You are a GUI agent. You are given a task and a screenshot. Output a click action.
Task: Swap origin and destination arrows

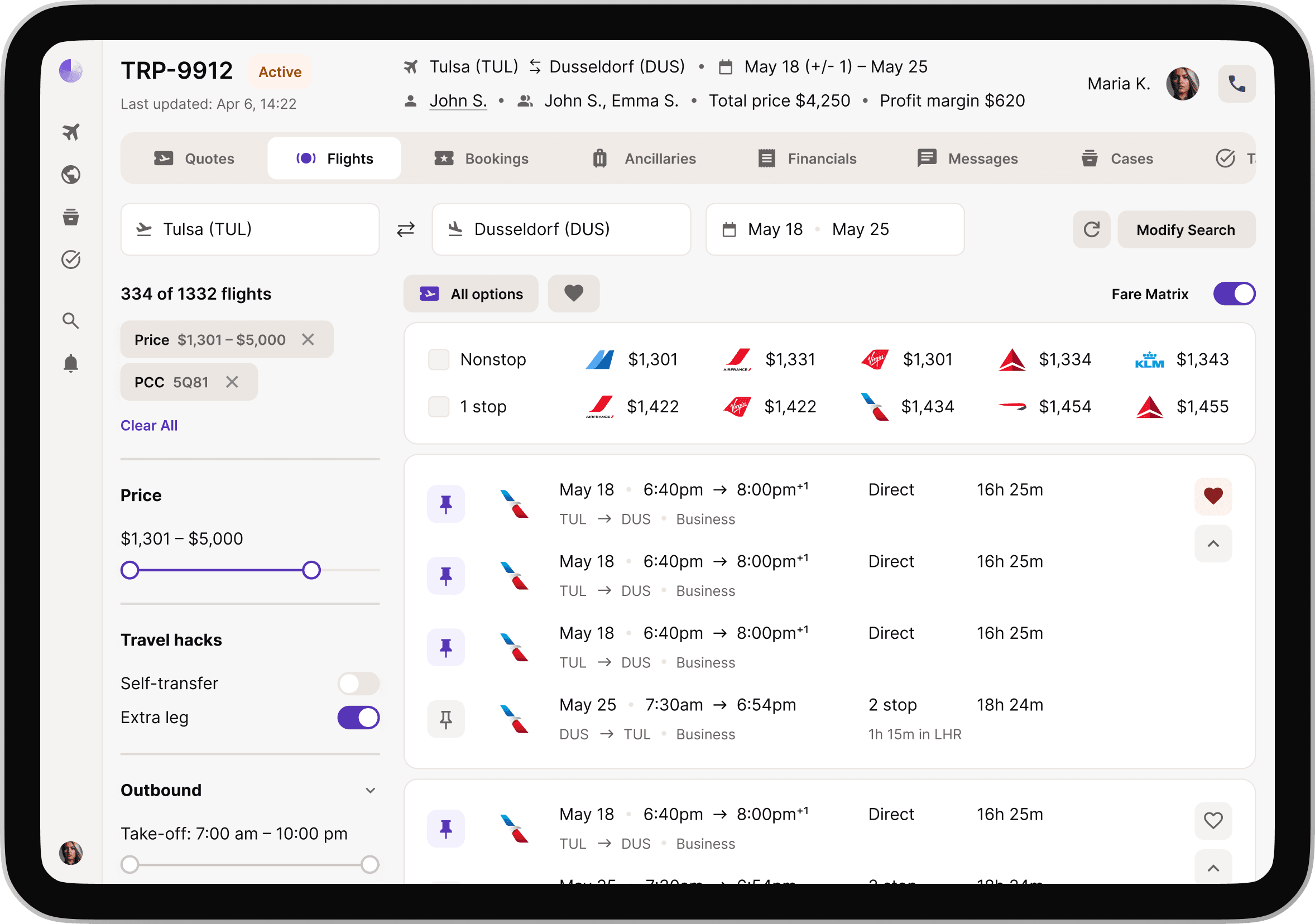406,229
